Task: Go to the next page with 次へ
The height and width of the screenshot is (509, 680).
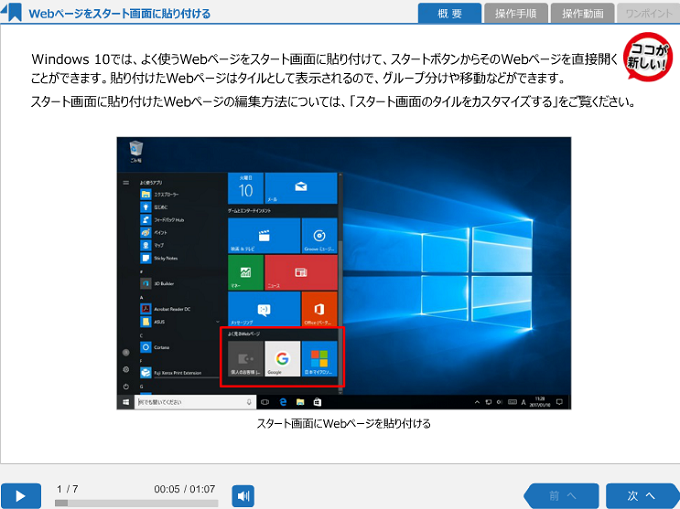Action: click(x=642, y=496)
